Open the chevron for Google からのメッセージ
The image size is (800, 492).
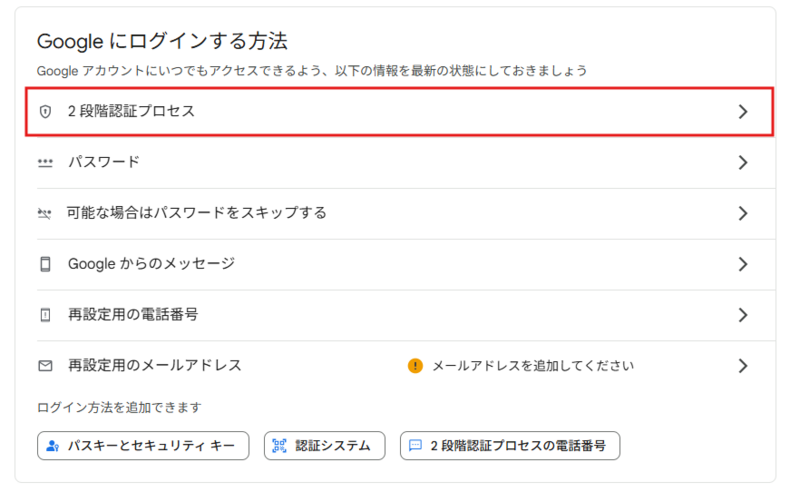coord(743,264)
